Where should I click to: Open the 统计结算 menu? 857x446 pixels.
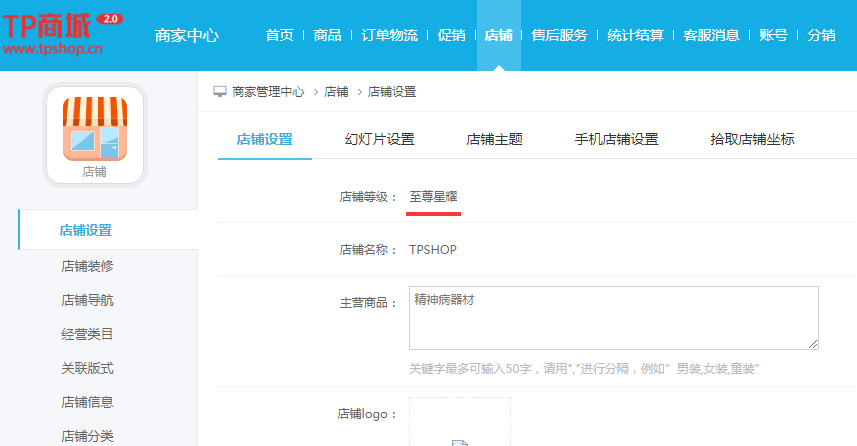(635, 36)
